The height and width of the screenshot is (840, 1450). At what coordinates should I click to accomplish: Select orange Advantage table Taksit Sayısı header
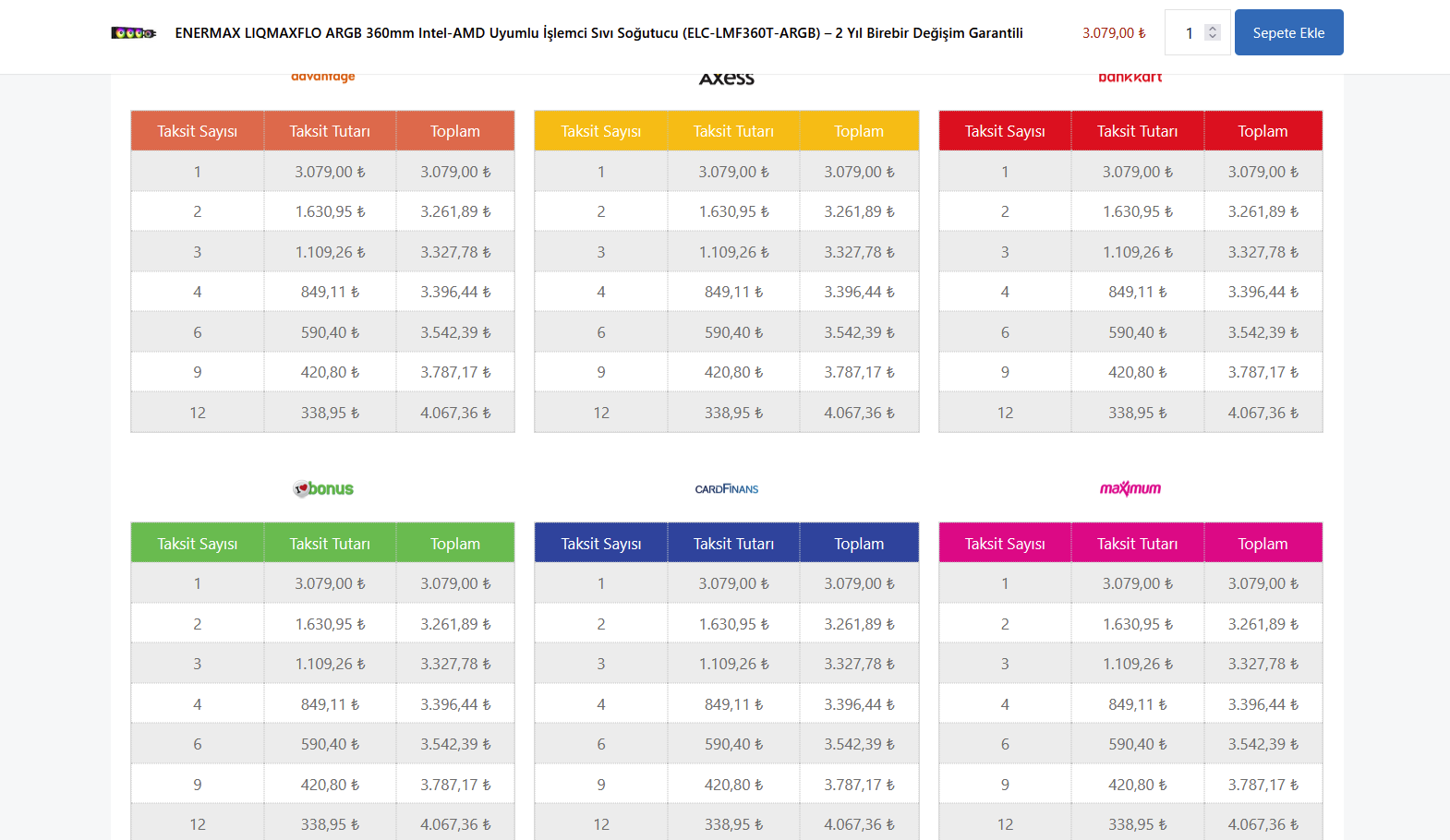click(198, 131)
